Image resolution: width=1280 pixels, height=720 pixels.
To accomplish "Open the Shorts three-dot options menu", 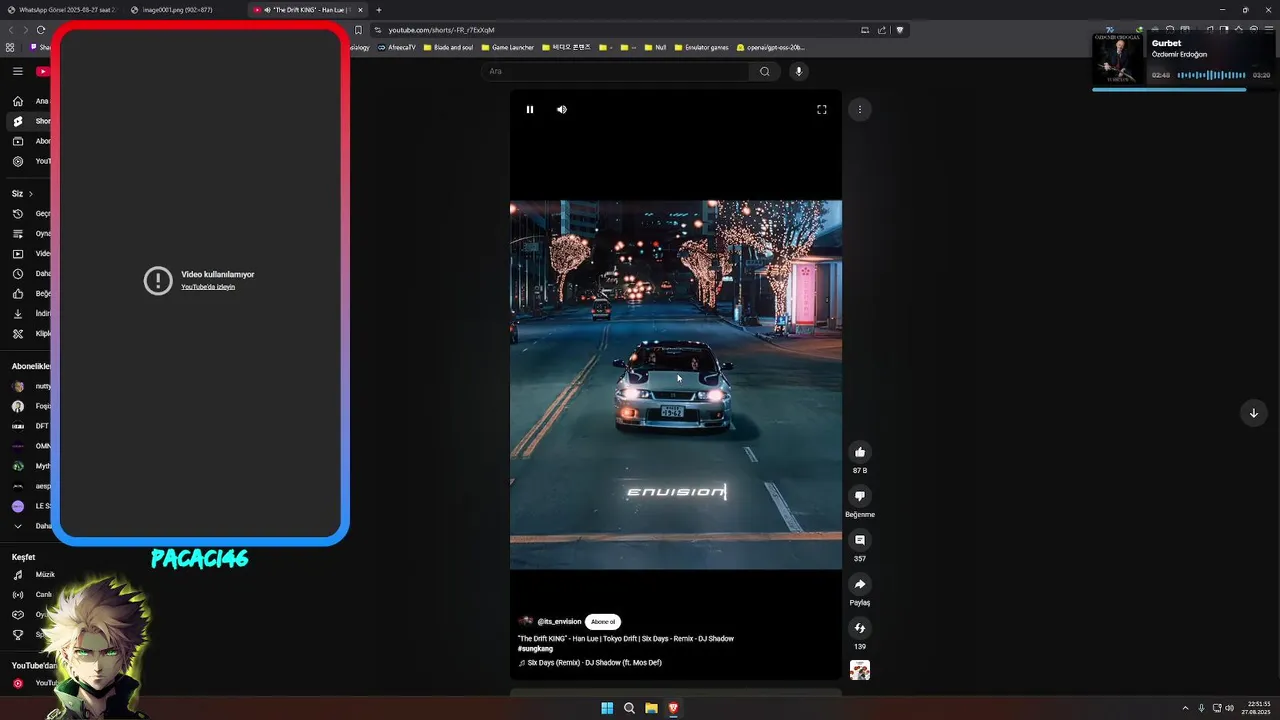I will click(860, 109).
